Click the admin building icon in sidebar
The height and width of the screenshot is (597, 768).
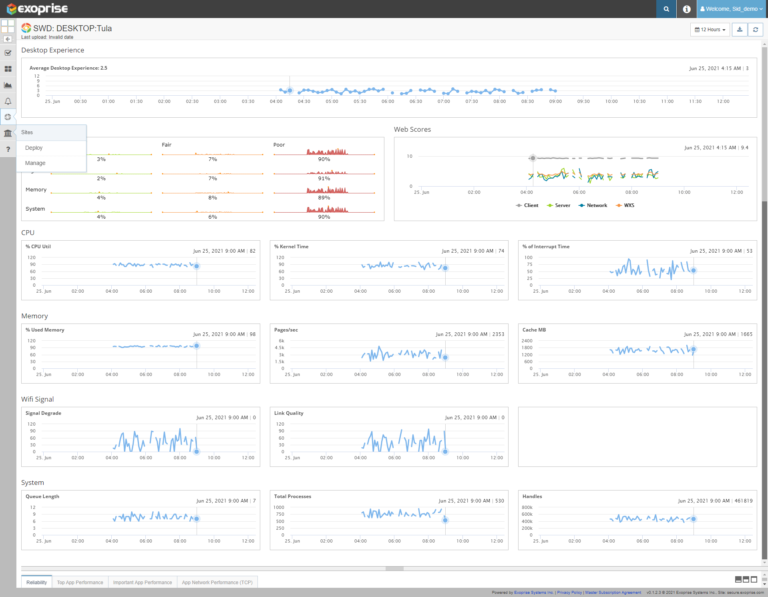tap(8, 133)
